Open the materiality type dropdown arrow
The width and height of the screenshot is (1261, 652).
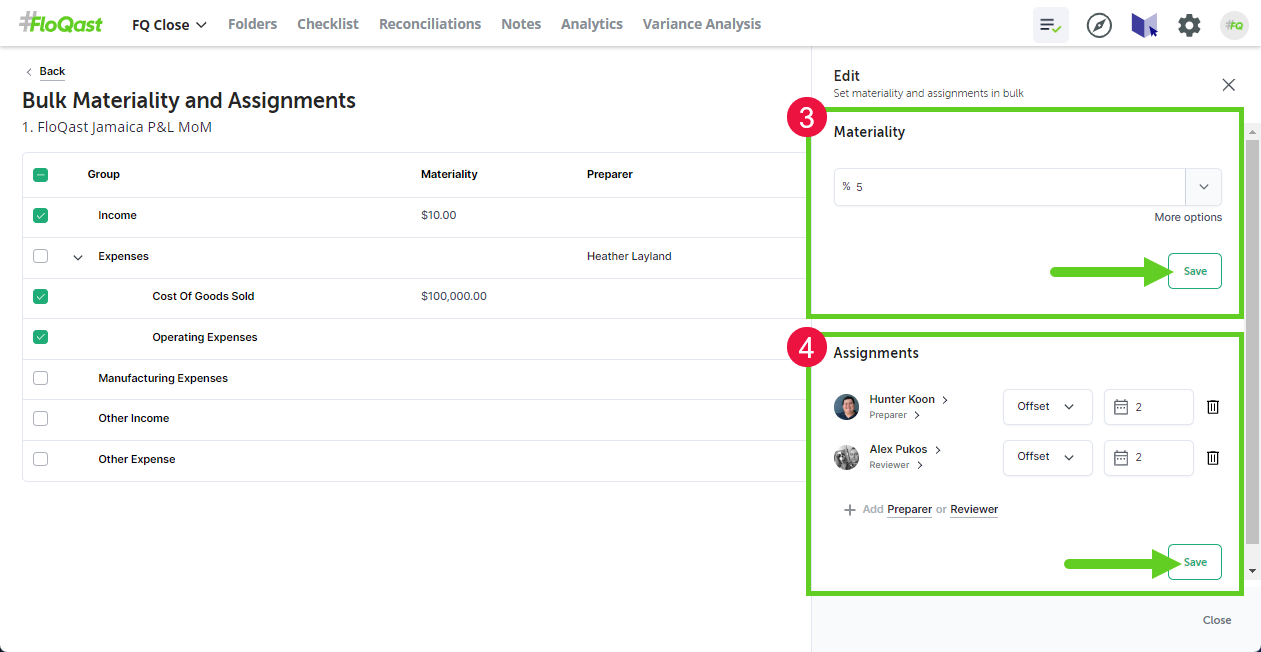coord(1203,187)
